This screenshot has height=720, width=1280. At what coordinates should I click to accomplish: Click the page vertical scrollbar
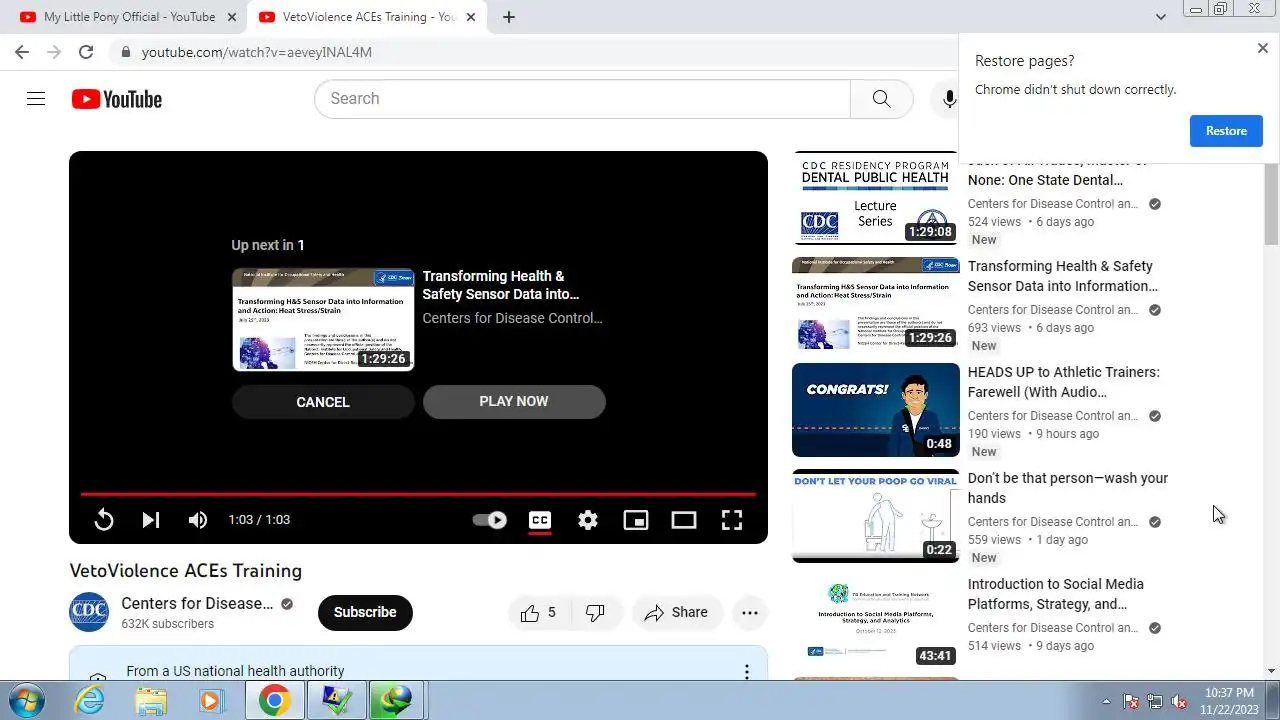(1271, 204)
